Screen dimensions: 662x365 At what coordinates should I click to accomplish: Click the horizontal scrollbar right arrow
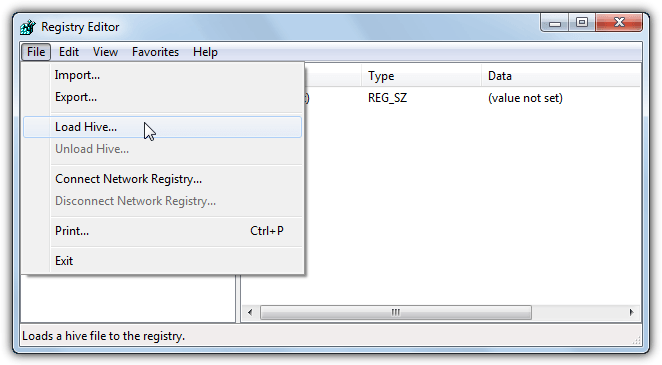click(x=632, y=312)
